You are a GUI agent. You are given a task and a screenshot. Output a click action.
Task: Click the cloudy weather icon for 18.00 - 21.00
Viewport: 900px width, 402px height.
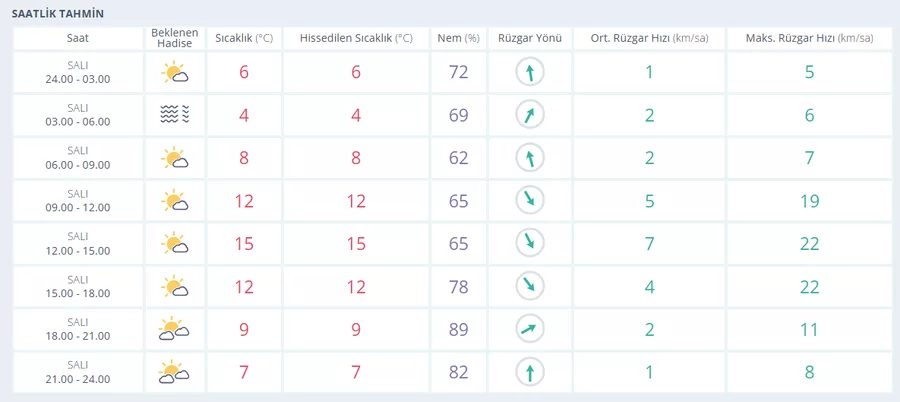(x=174, y=329)
